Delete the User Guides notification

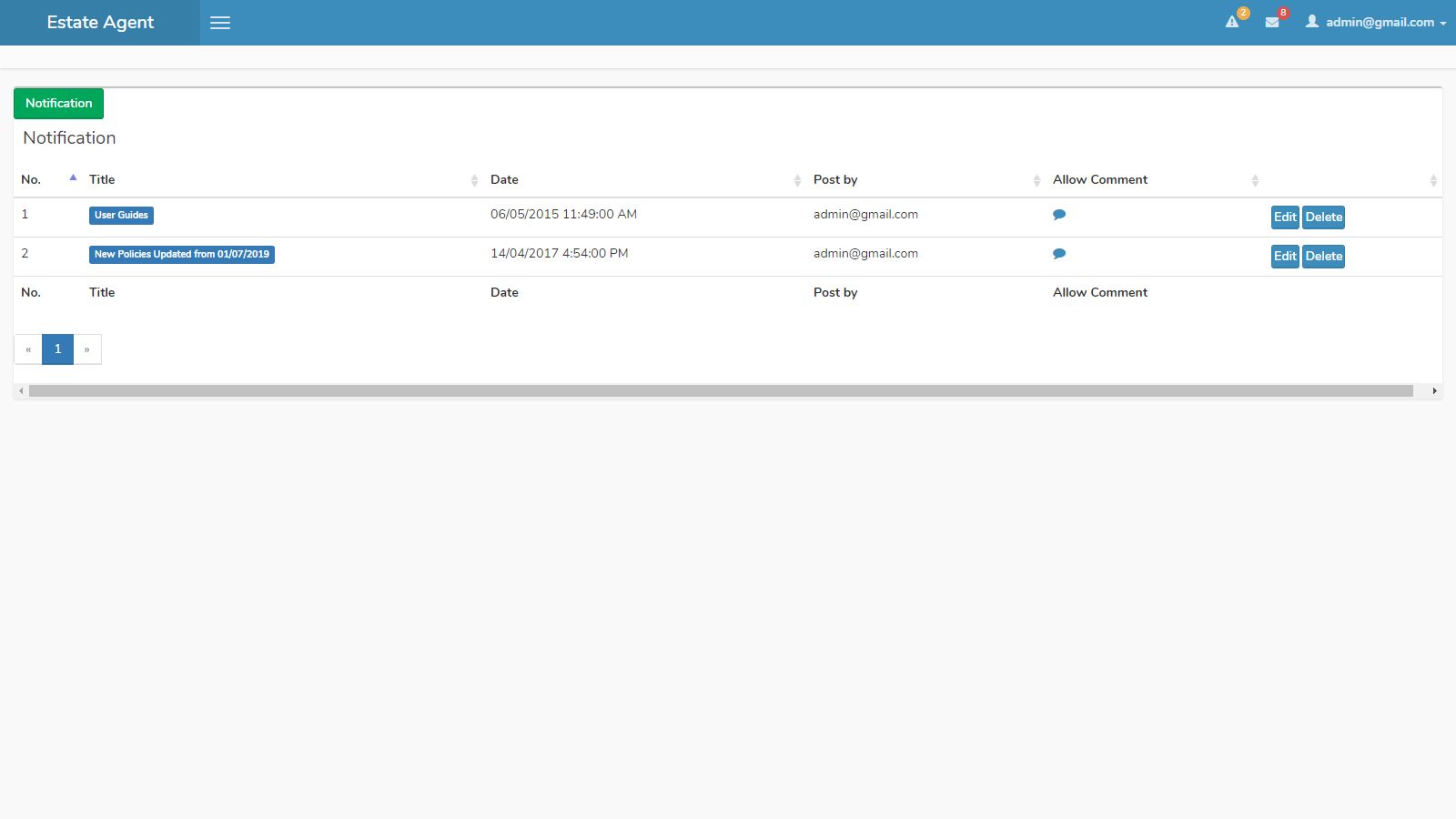pyautogui.click(x=1324, y=217)
